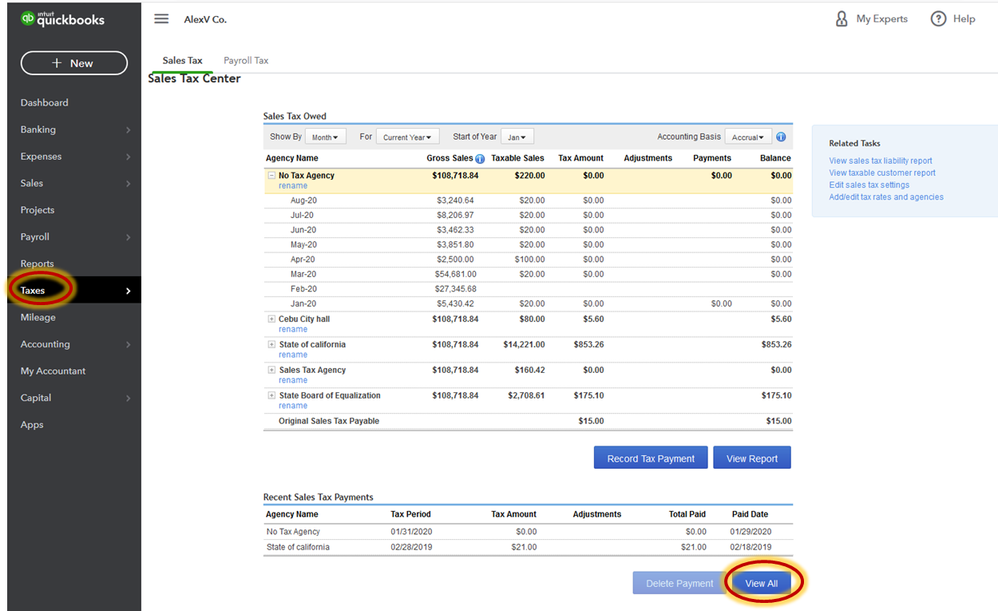
Task: Click rename under State of california
Action: click(x=293, y=355)
